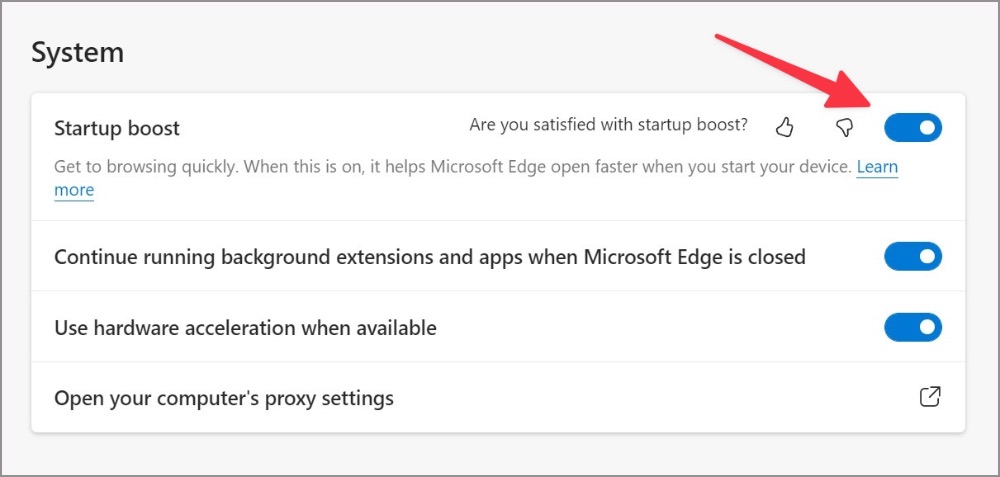This screenshot has height=477, width=1000.
Task: Click the 'Are you satisfied with startup boost?' text
Action: click(x=608, y=124)
